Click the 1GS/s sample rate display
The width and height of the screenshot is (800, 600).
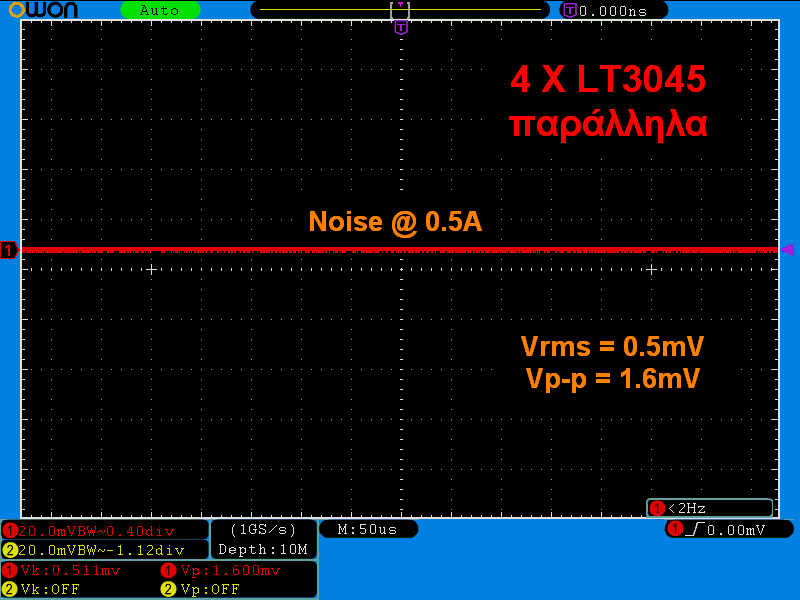coord(263,529)
